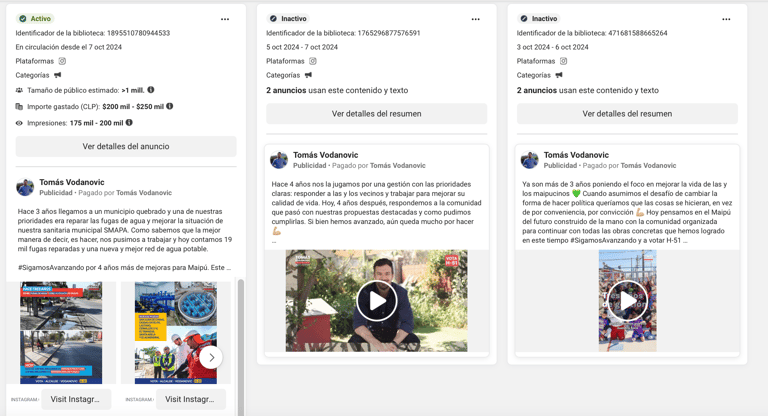Click the Instagram platform icon on the Activo card

point(62,61)
